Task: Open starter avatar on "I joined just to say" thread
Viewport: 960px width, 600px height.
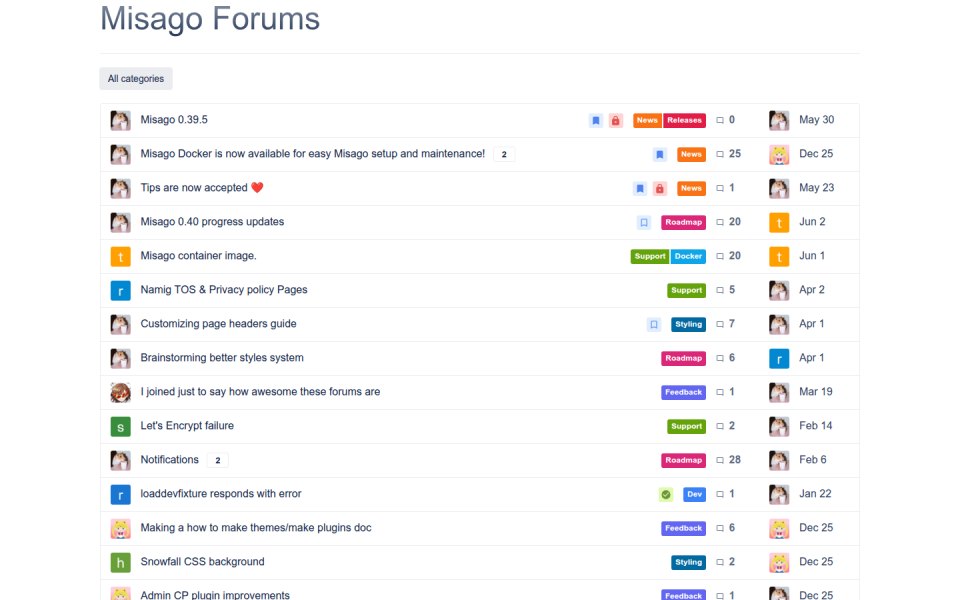Action: (x=121, y=392)
